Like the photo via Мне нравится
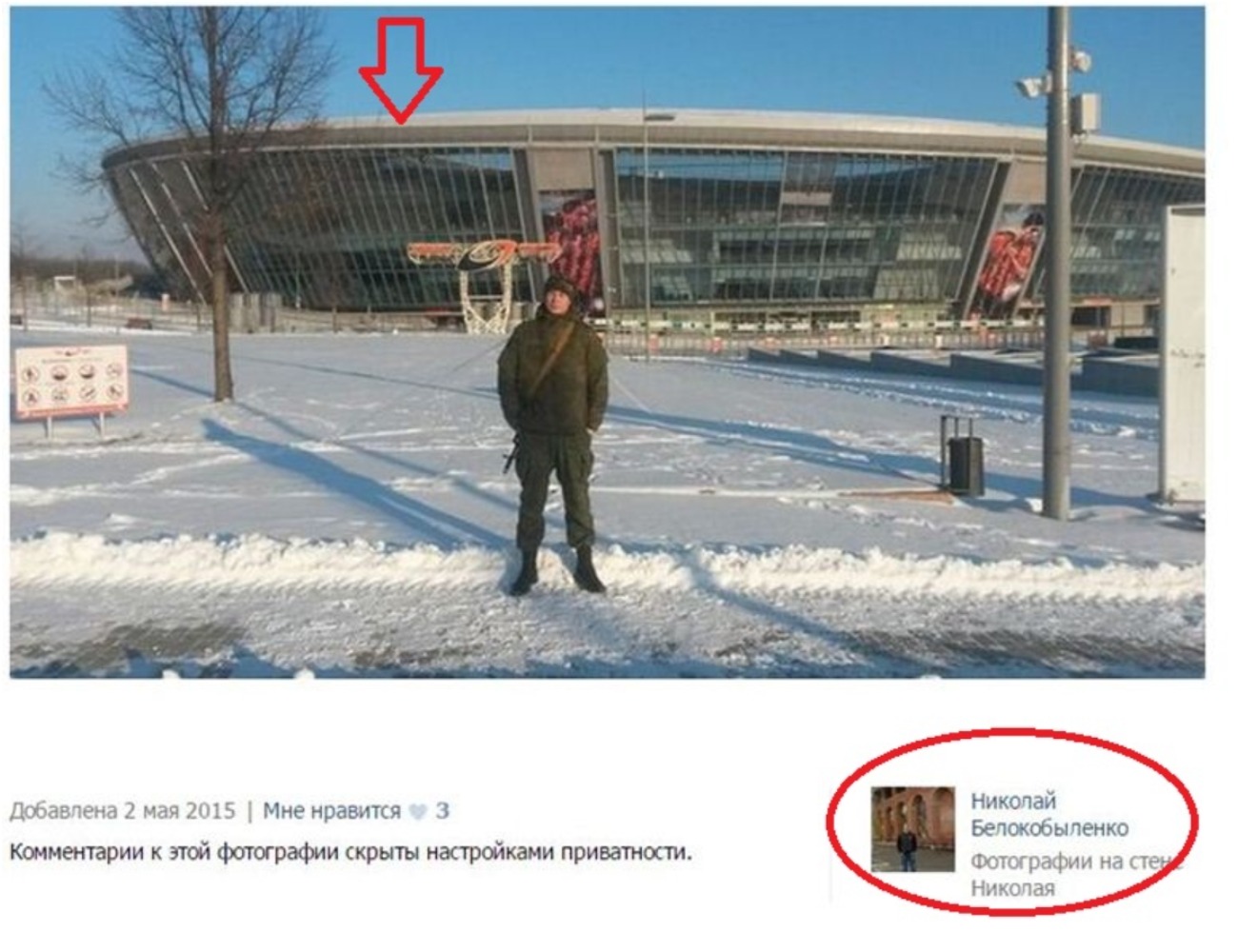Screen dimensions: 1238x952 pyautogui.click(x=331, y=811)
